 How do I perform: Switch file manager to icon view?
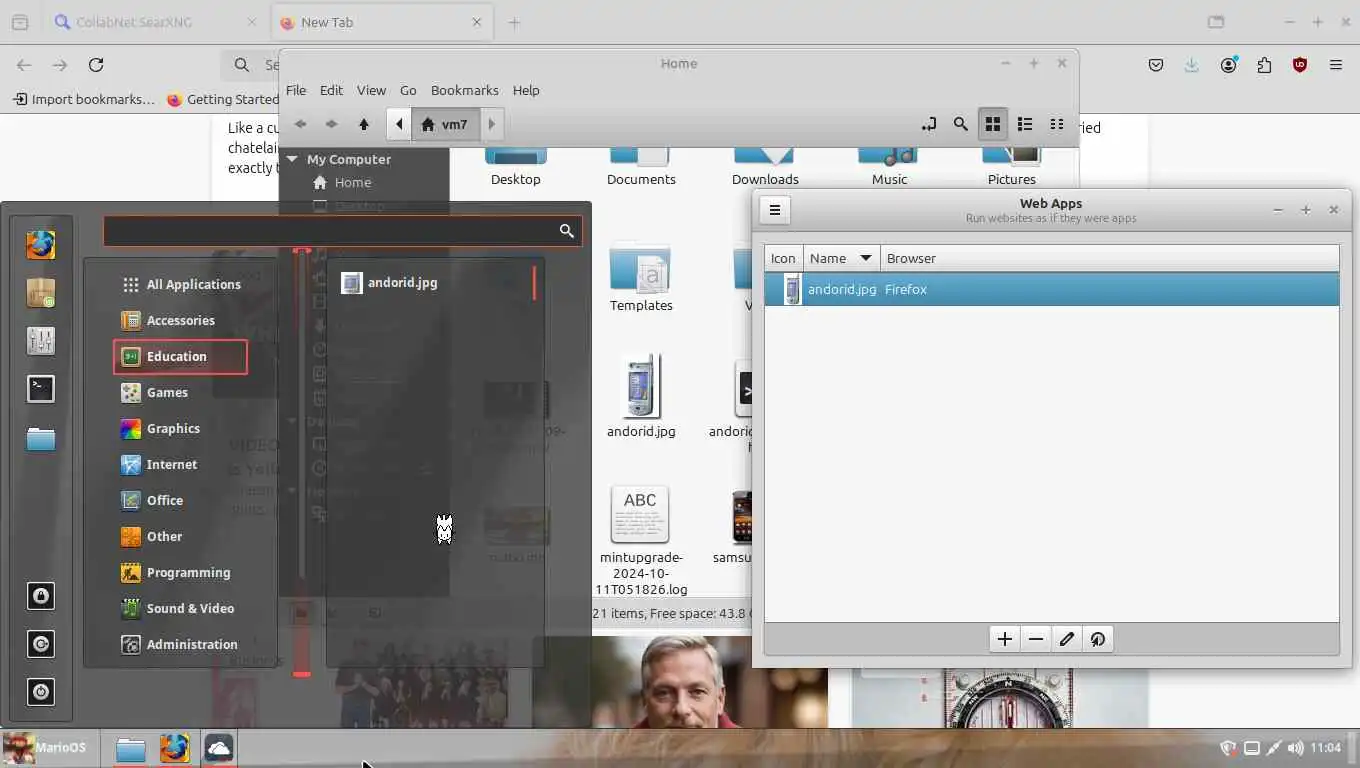993,124
